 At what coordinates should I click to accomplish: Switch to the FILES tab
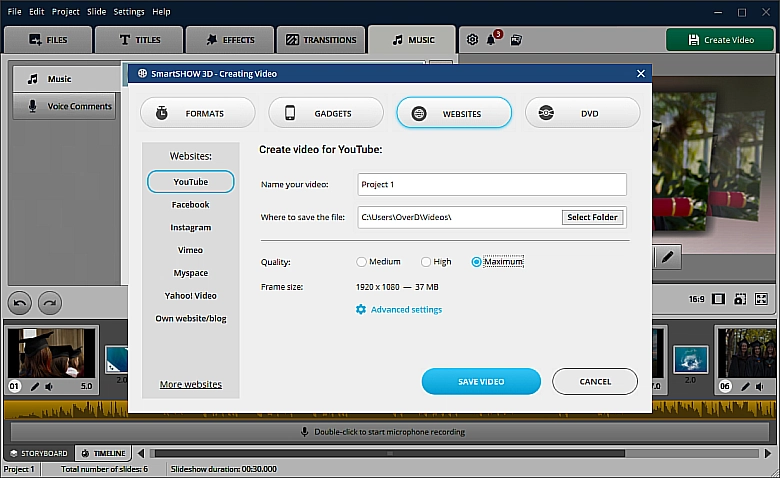48,40
